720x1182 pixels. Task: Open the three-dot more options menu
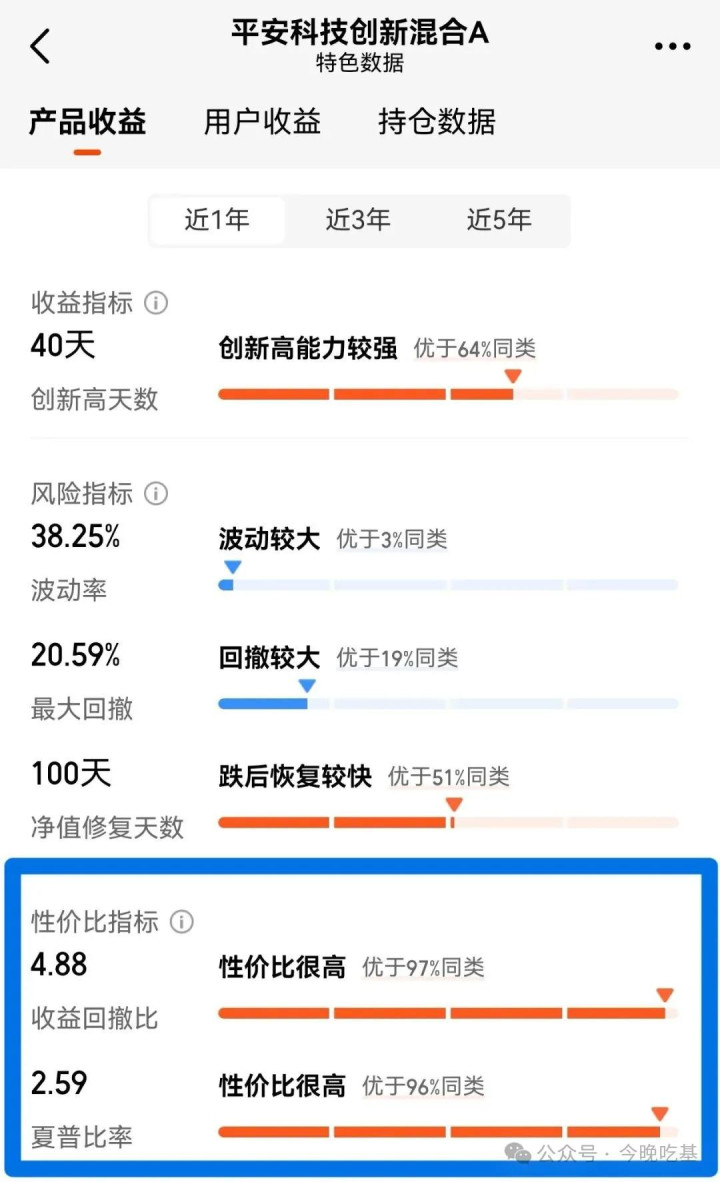click(672, 46)
